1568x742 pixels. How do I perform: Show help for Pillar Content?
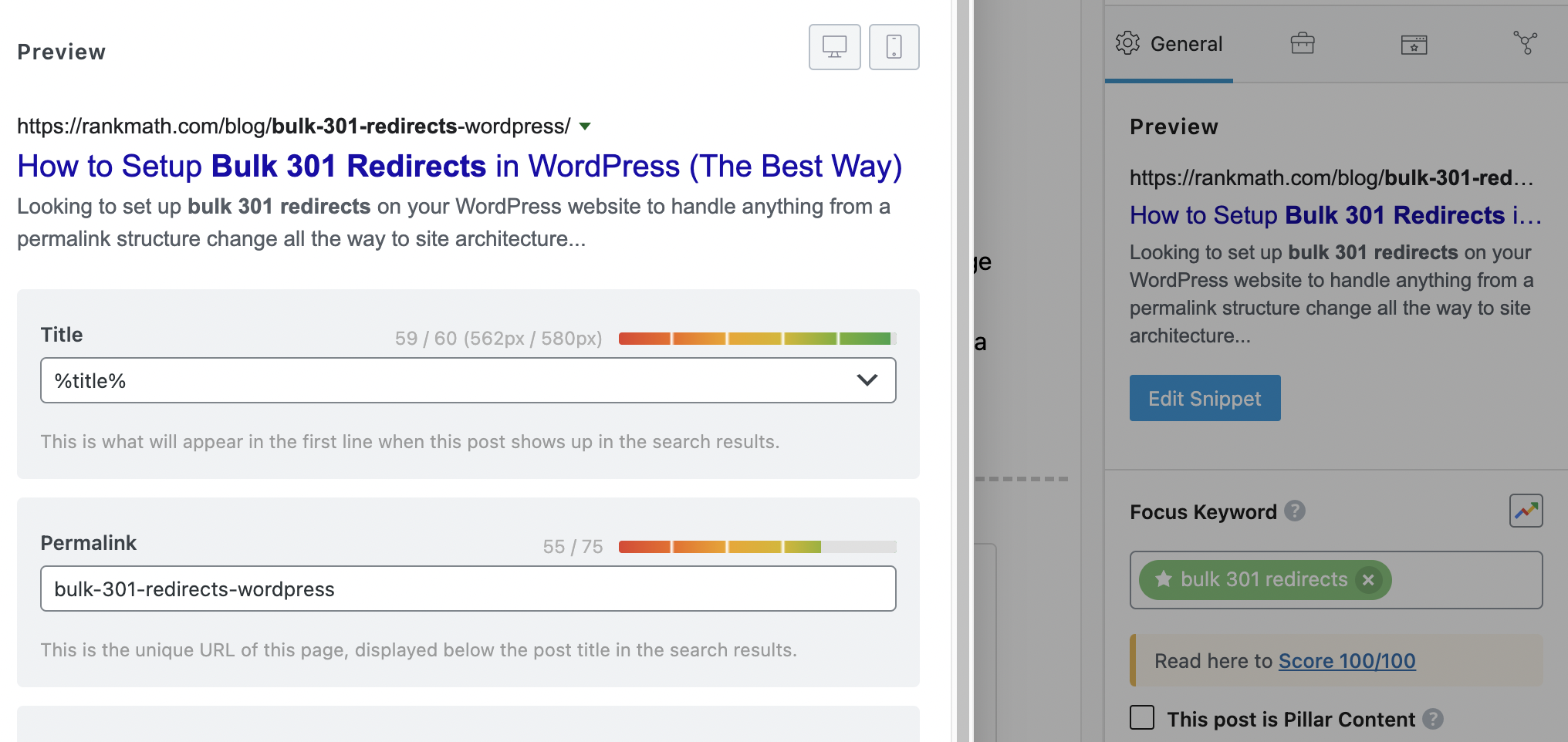tap(1433, 719)
